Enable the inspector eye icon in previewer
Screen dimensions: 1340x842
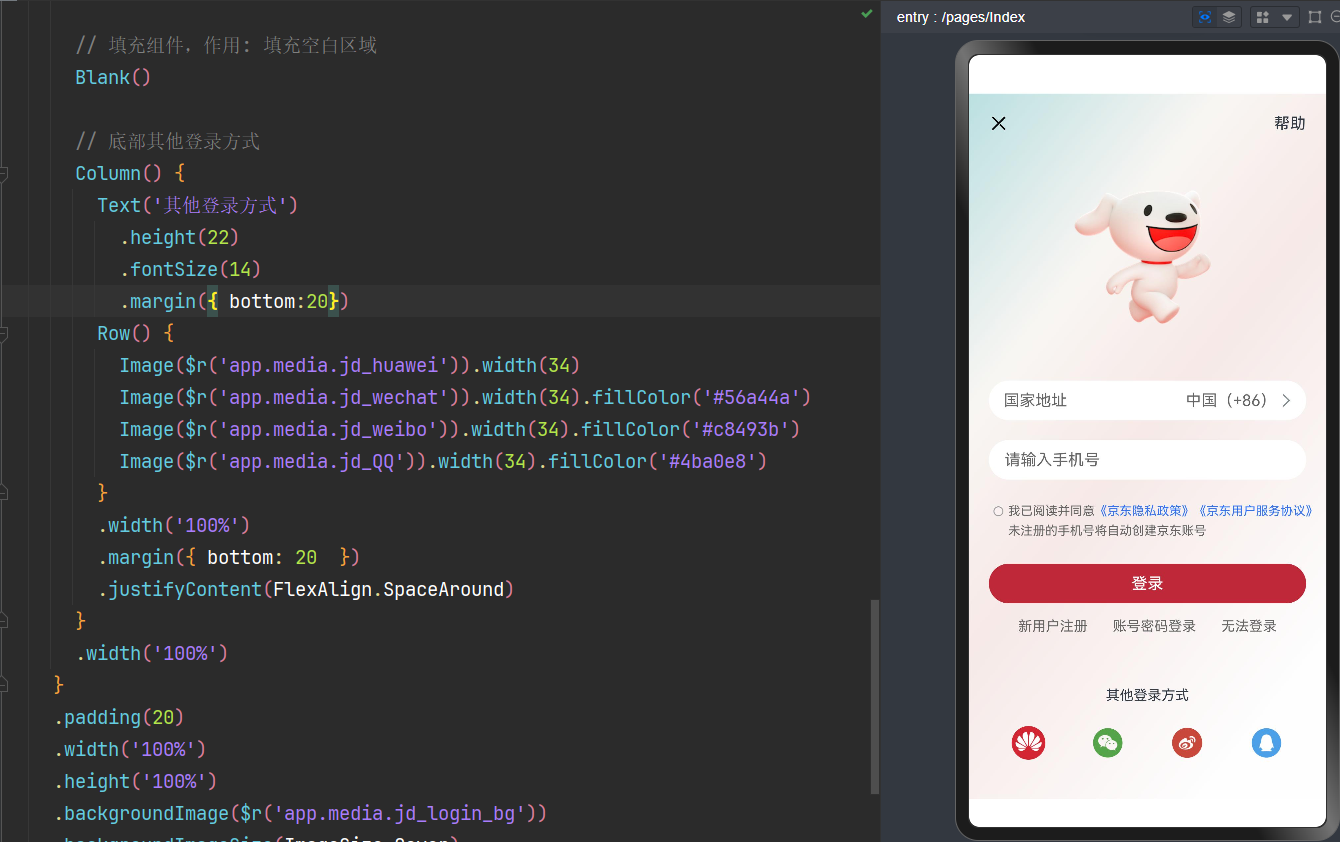click(x=1204, y=17)
